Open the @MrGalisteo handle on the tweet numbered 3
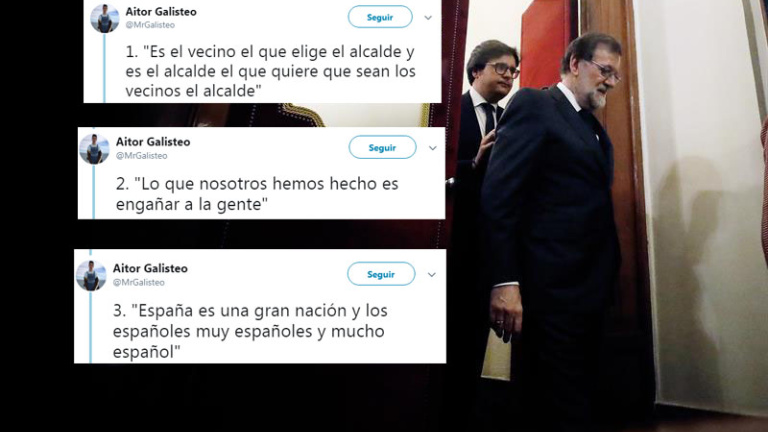Viewport: 768px width, 432px height. 139,283
